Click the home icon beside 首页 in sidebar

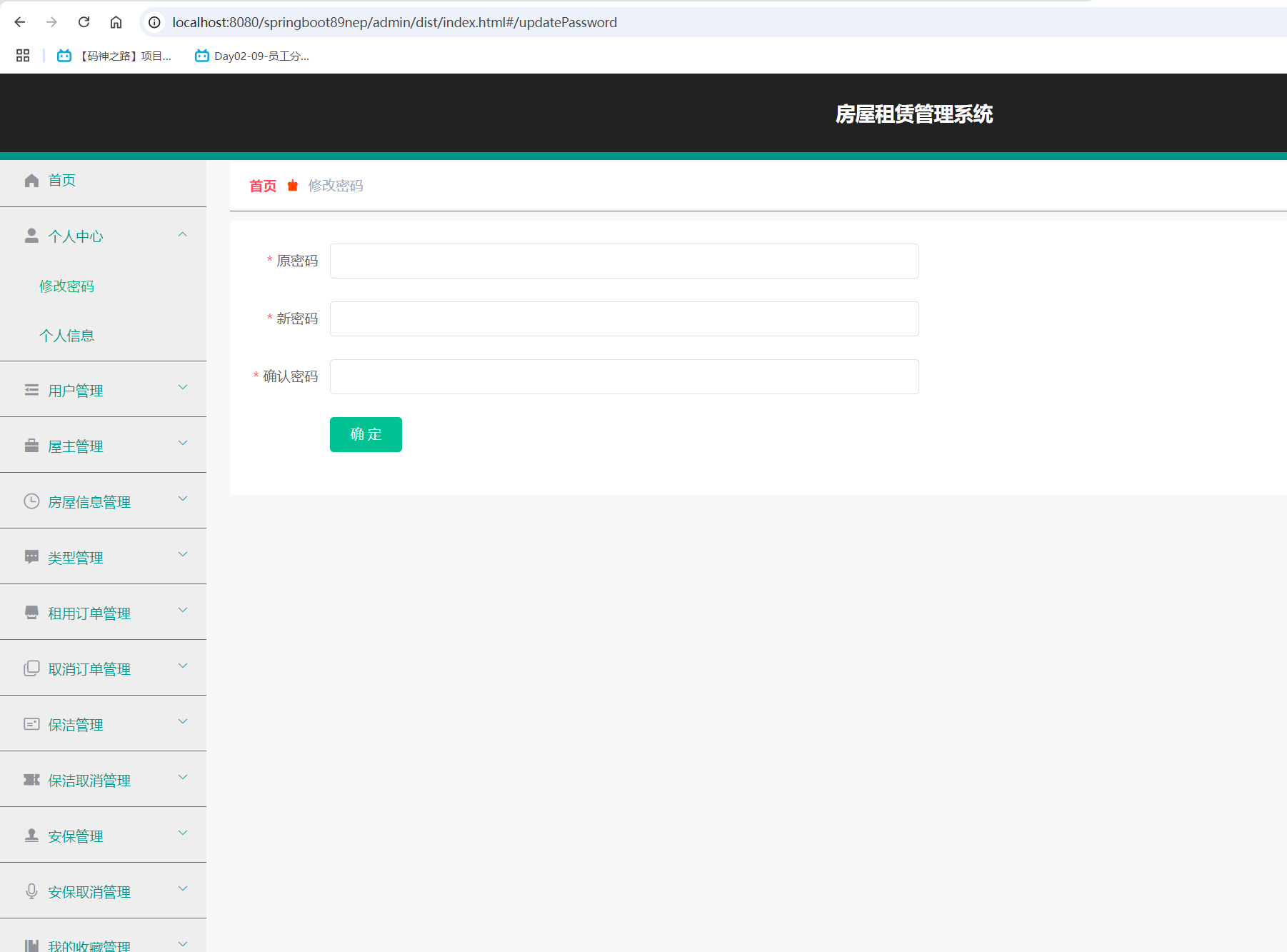(31, 181)
